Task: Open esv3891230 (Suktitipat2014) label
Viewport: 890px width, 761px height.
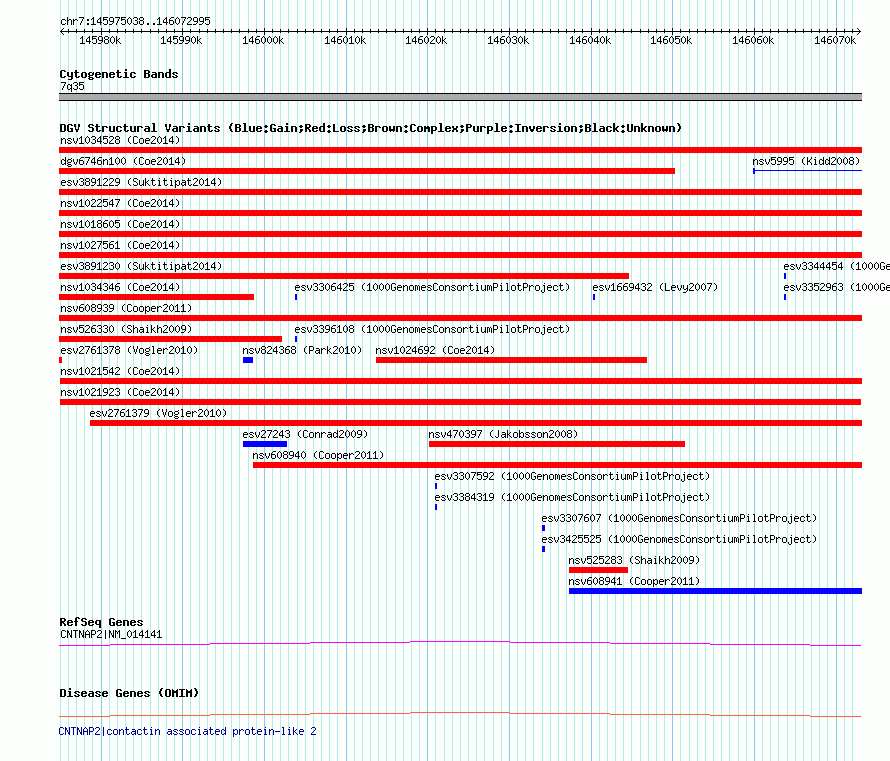Action: [x=141, y=266]
